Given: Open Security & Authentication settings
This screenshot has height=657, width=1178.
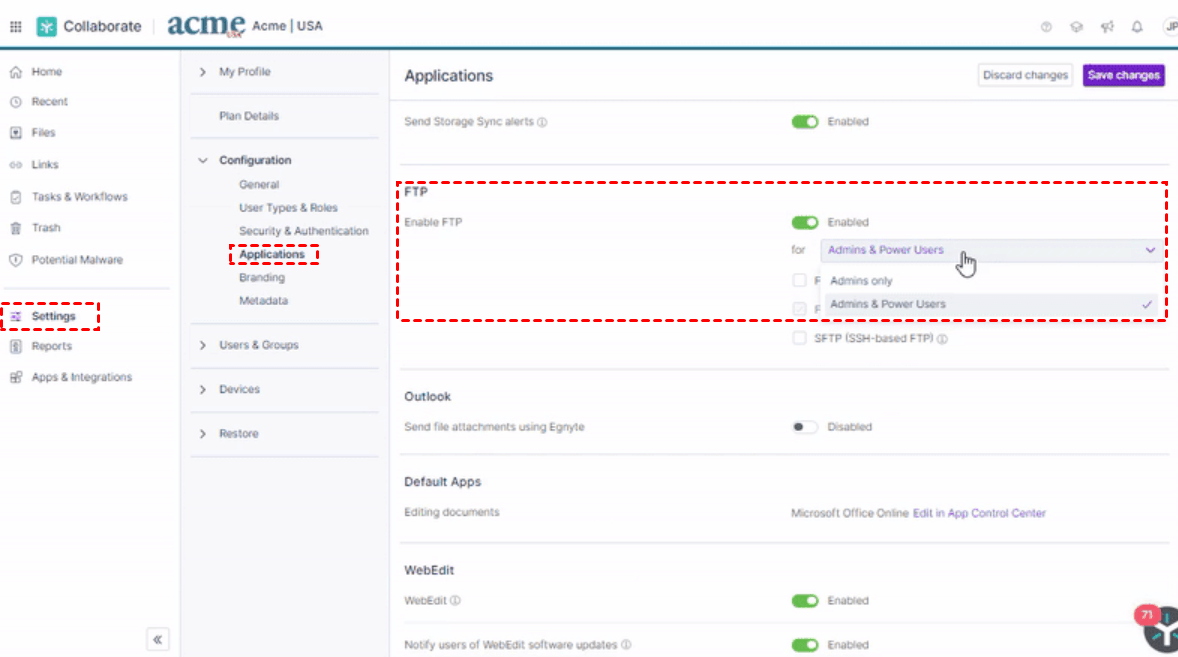Looking at the screenshot, I should 303,231.
